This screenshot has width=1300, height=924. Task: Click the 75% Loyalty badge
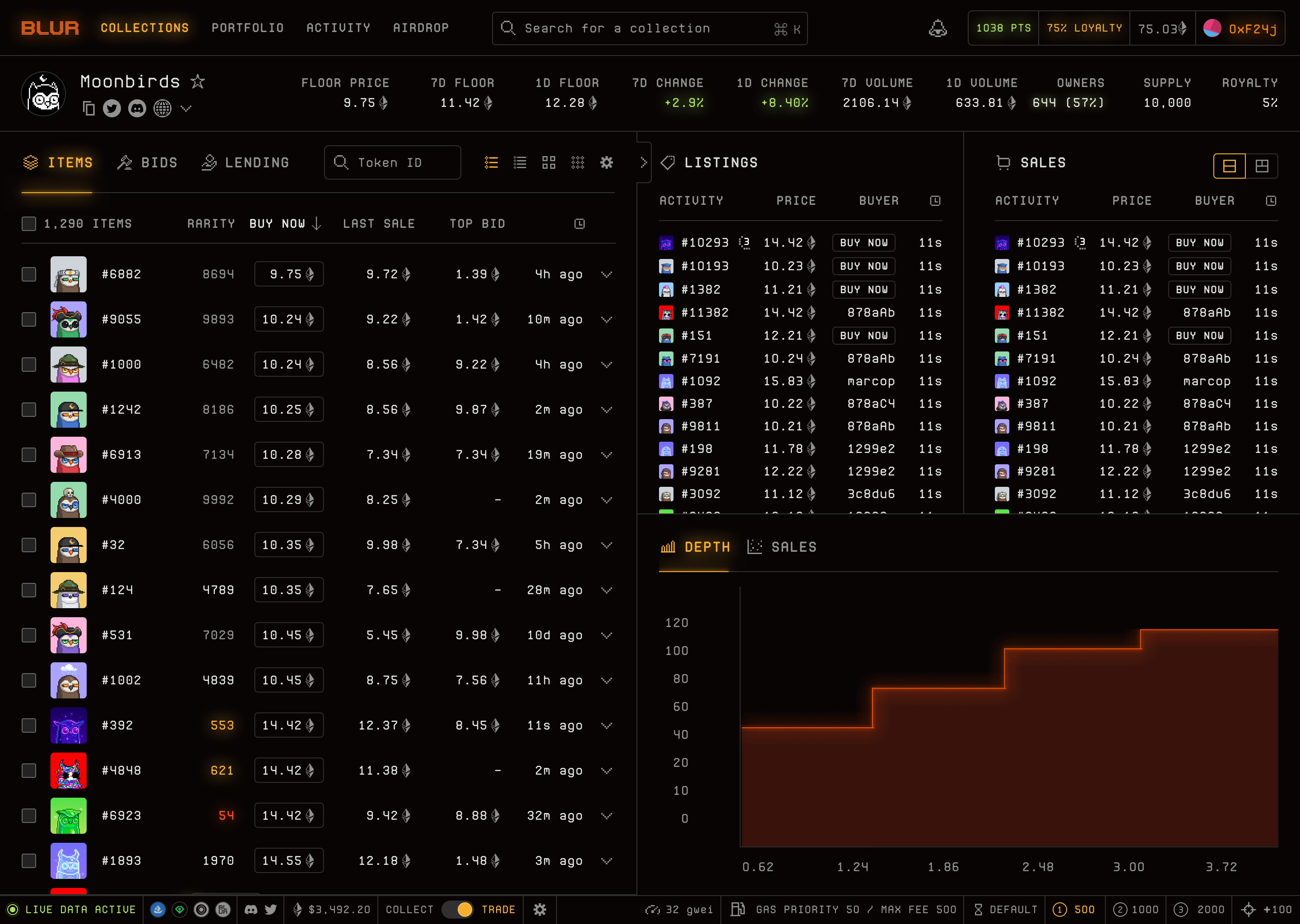tap(1084, 28)
